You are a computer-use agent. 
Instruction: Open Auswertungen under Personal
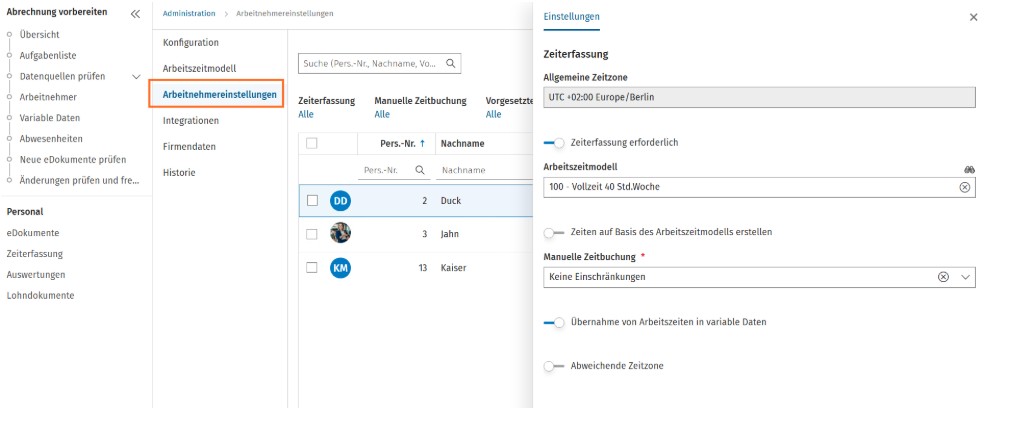(x=36, y=274)
